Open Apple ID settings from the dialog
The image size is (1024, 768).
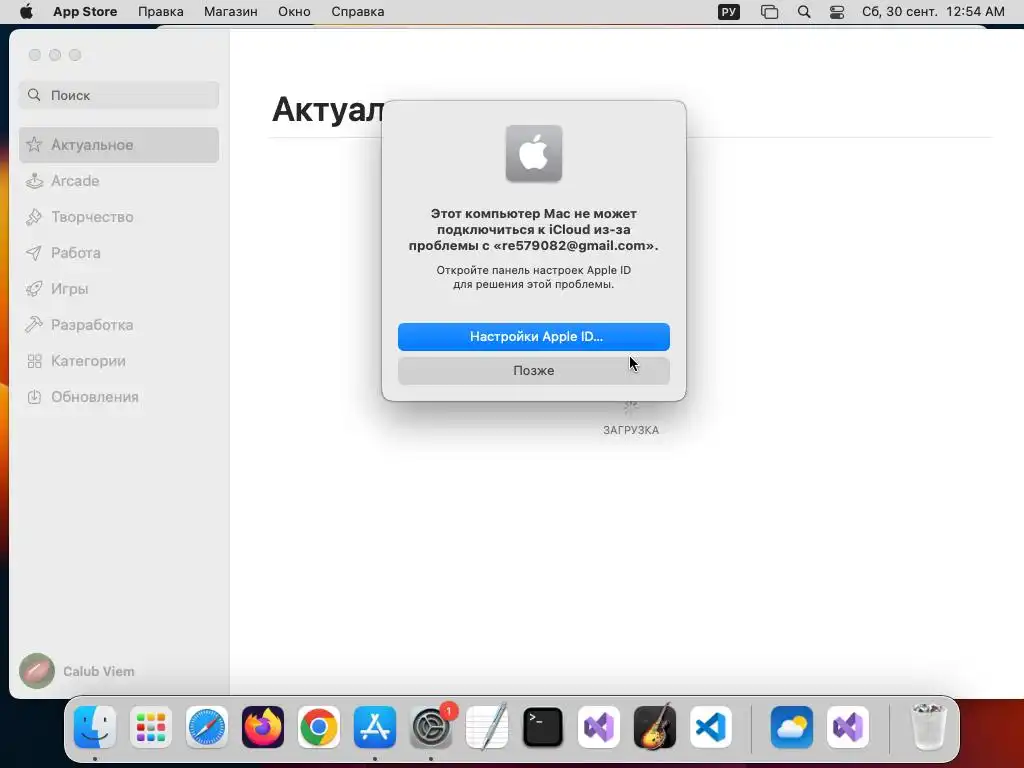(534, 336)
